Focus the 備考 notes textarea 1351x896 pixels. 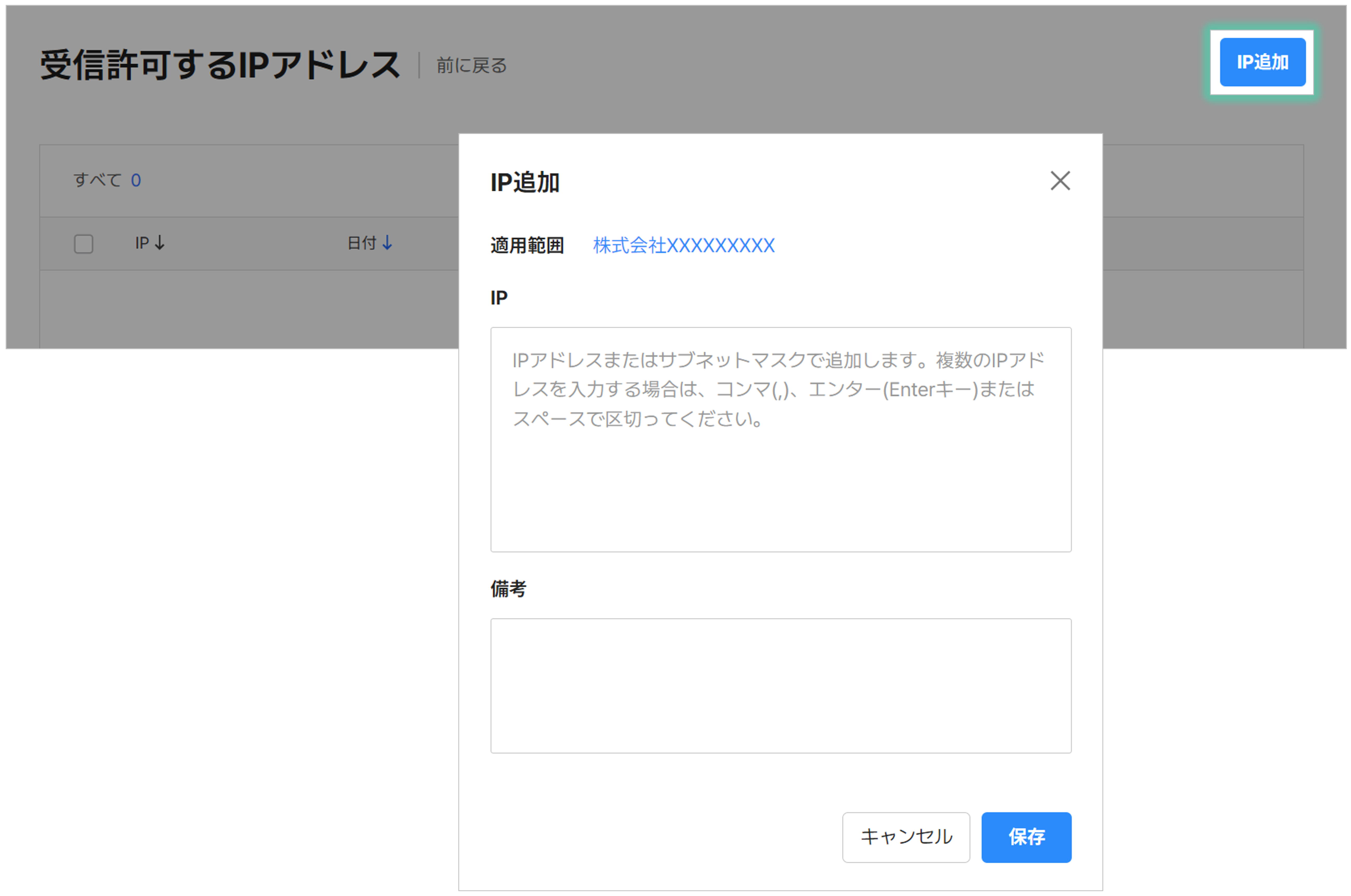tap(780, 685)
